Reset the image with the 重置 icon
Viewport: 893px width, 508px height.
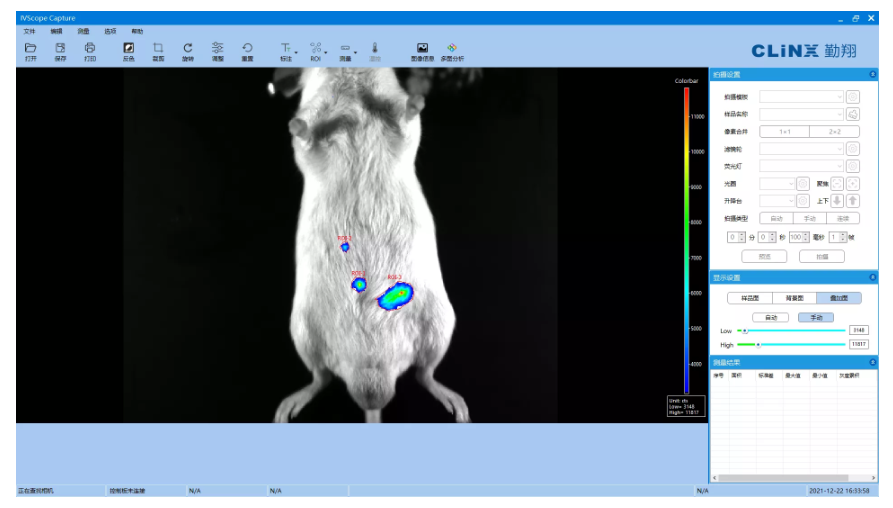click(247, 51)
